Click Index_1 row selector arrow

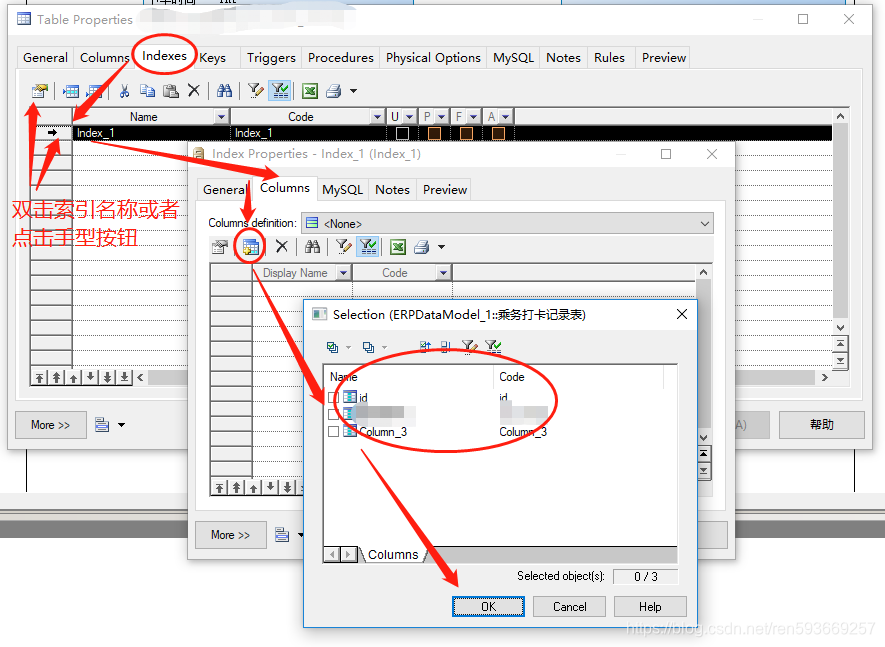tap(51, 133)
